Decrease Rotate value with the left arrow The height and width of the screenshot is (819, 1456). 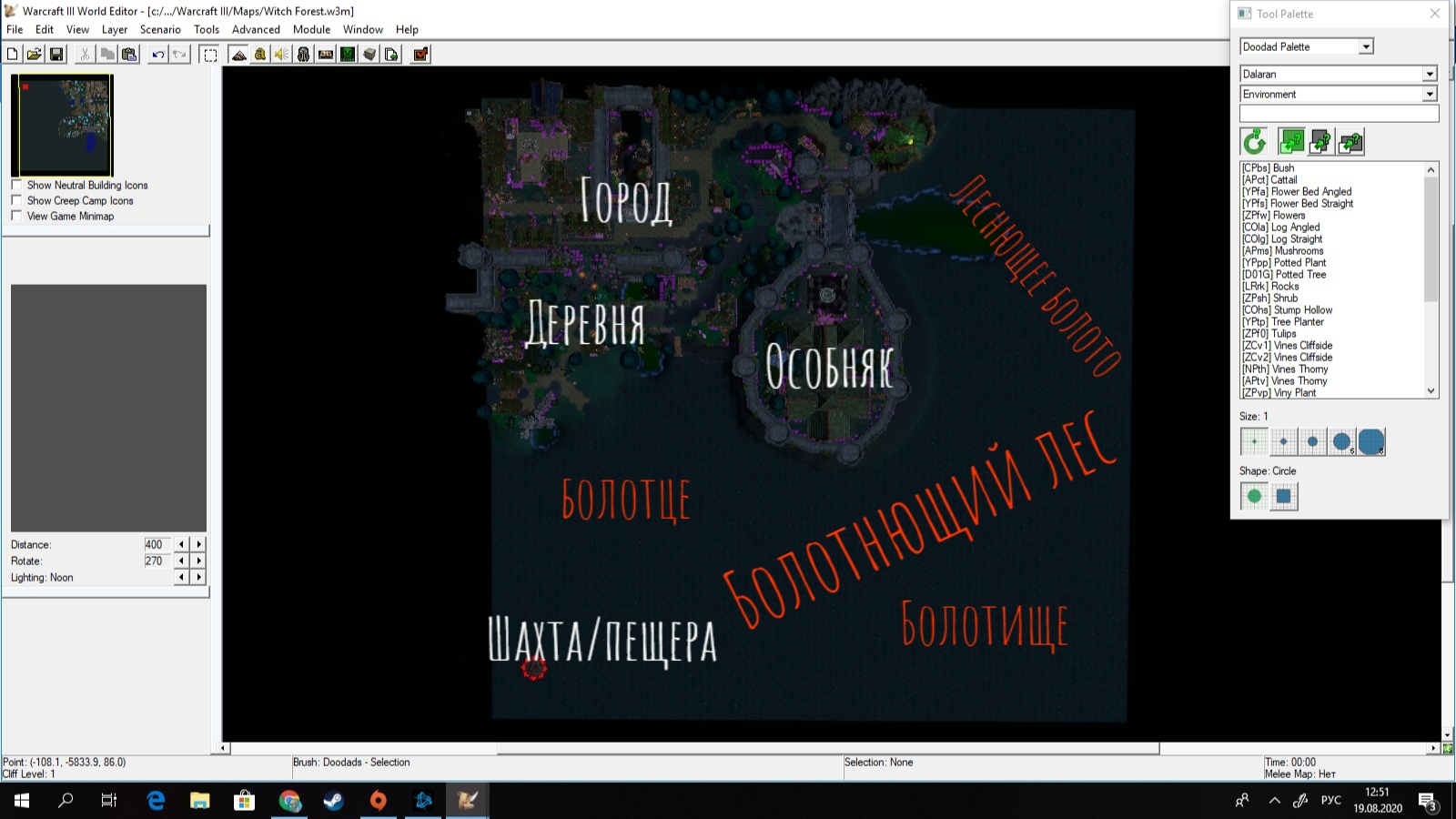point(182,561)
